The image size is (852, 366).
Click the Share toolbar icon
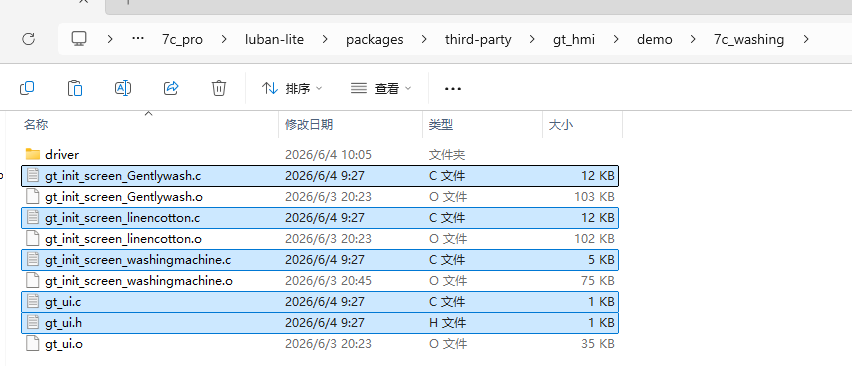[x=171, y=88]
